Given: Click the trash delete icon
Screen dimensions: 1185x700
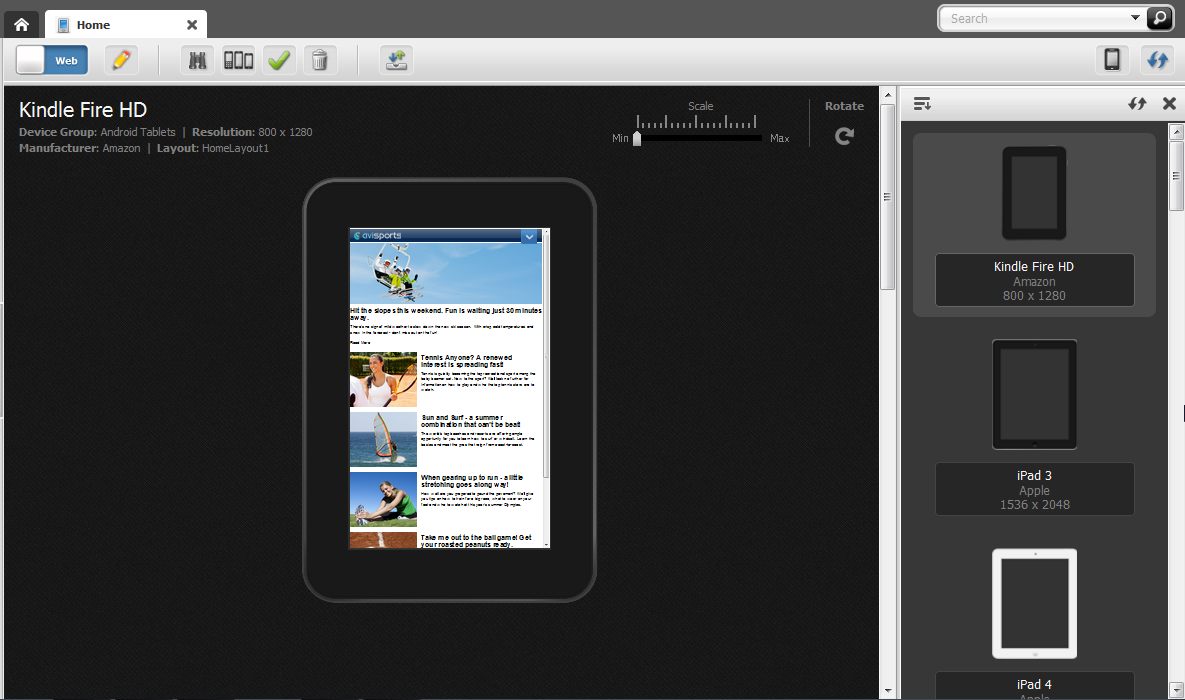Looking at the screenshot, I should [320, 60].
